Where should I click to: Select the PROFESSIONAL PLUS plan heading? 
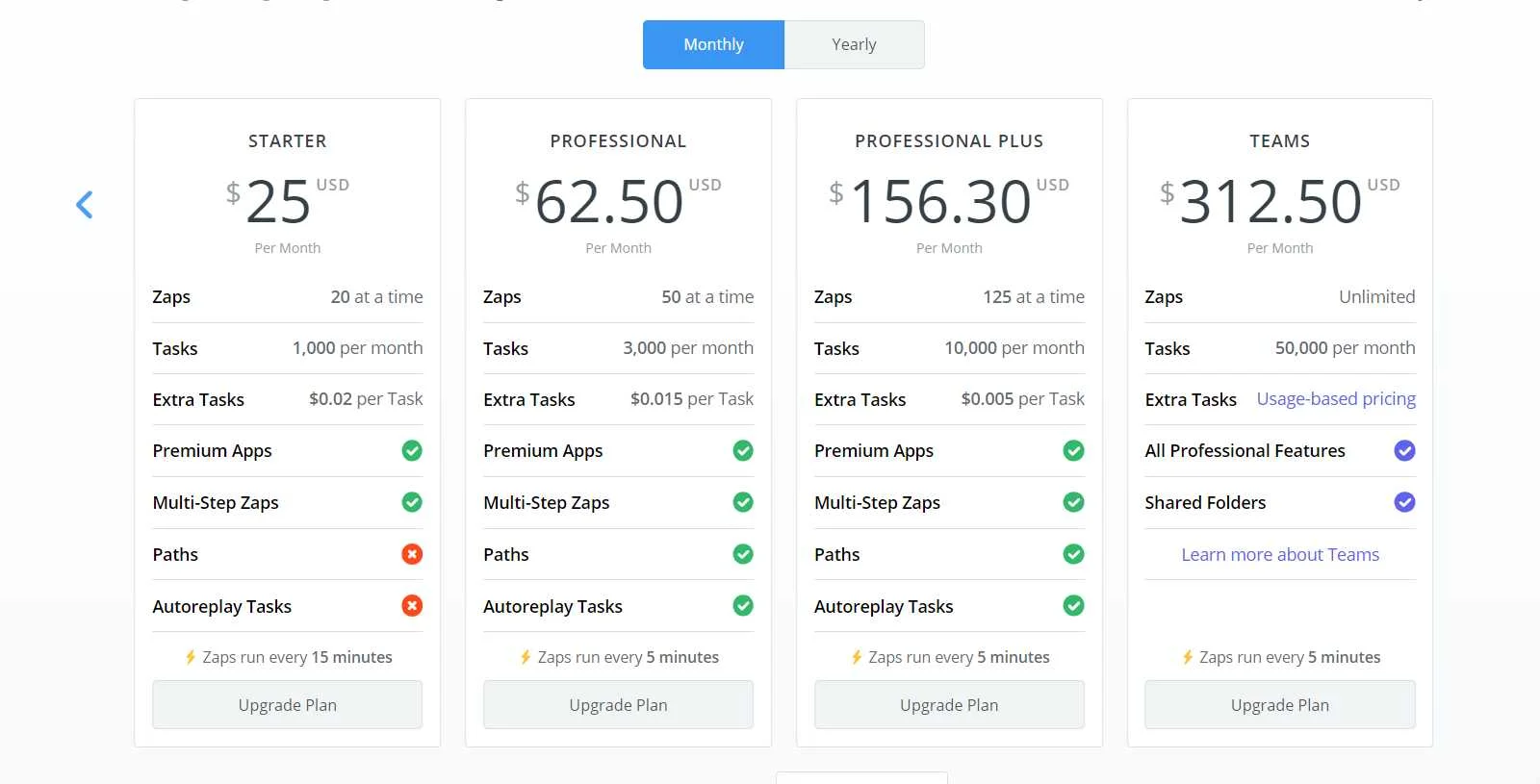[x=949, y=141]
